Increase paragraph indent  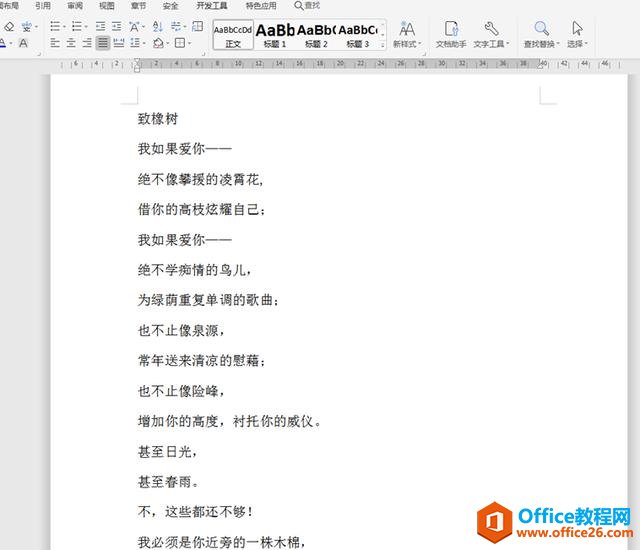117,27
